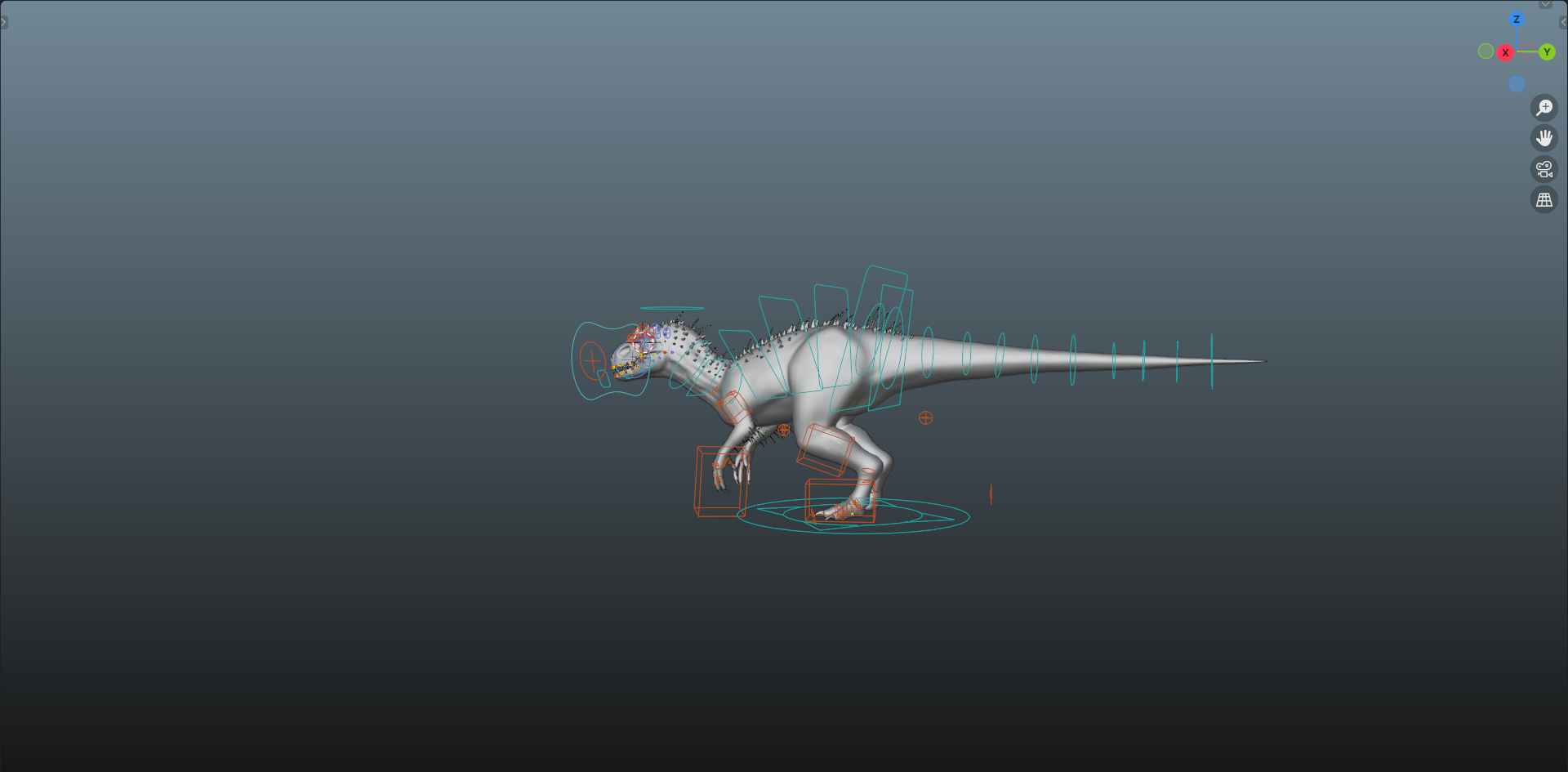Snap view to the negative Y axis circle
Screen dimensions: 1568x772
point(1486,51)
